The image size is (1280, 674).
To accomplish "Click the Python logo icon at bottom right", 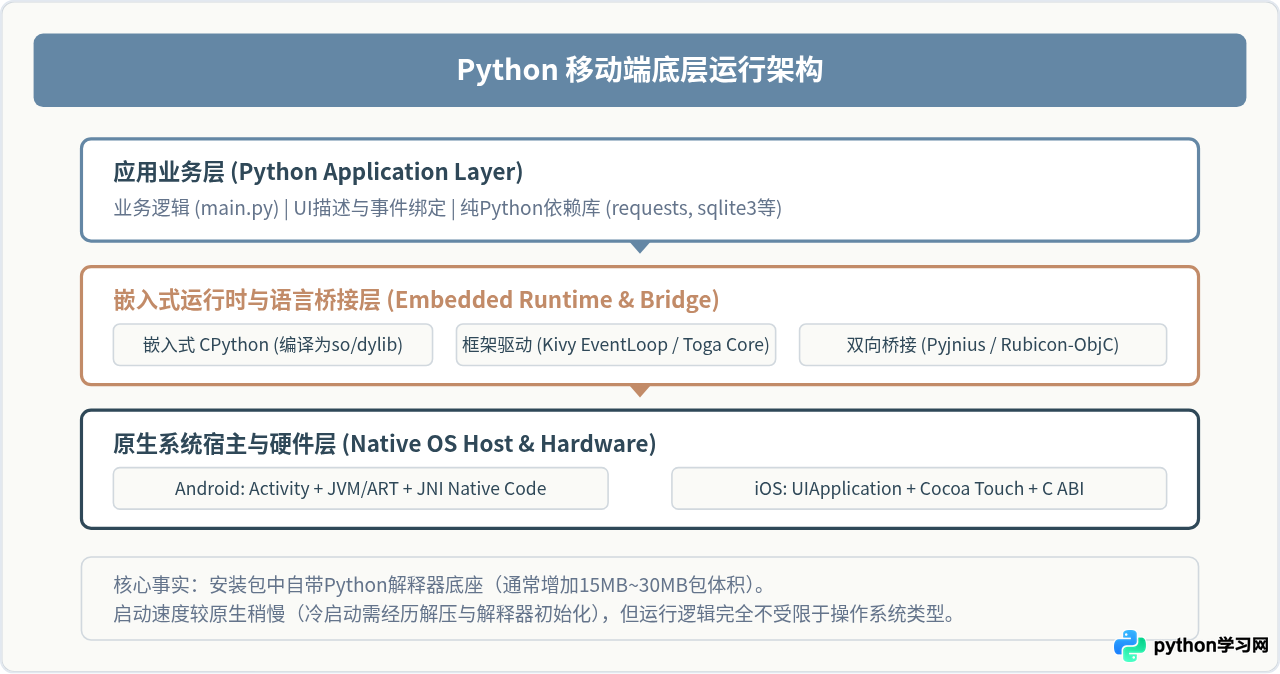I will [x=1130, y=646].
